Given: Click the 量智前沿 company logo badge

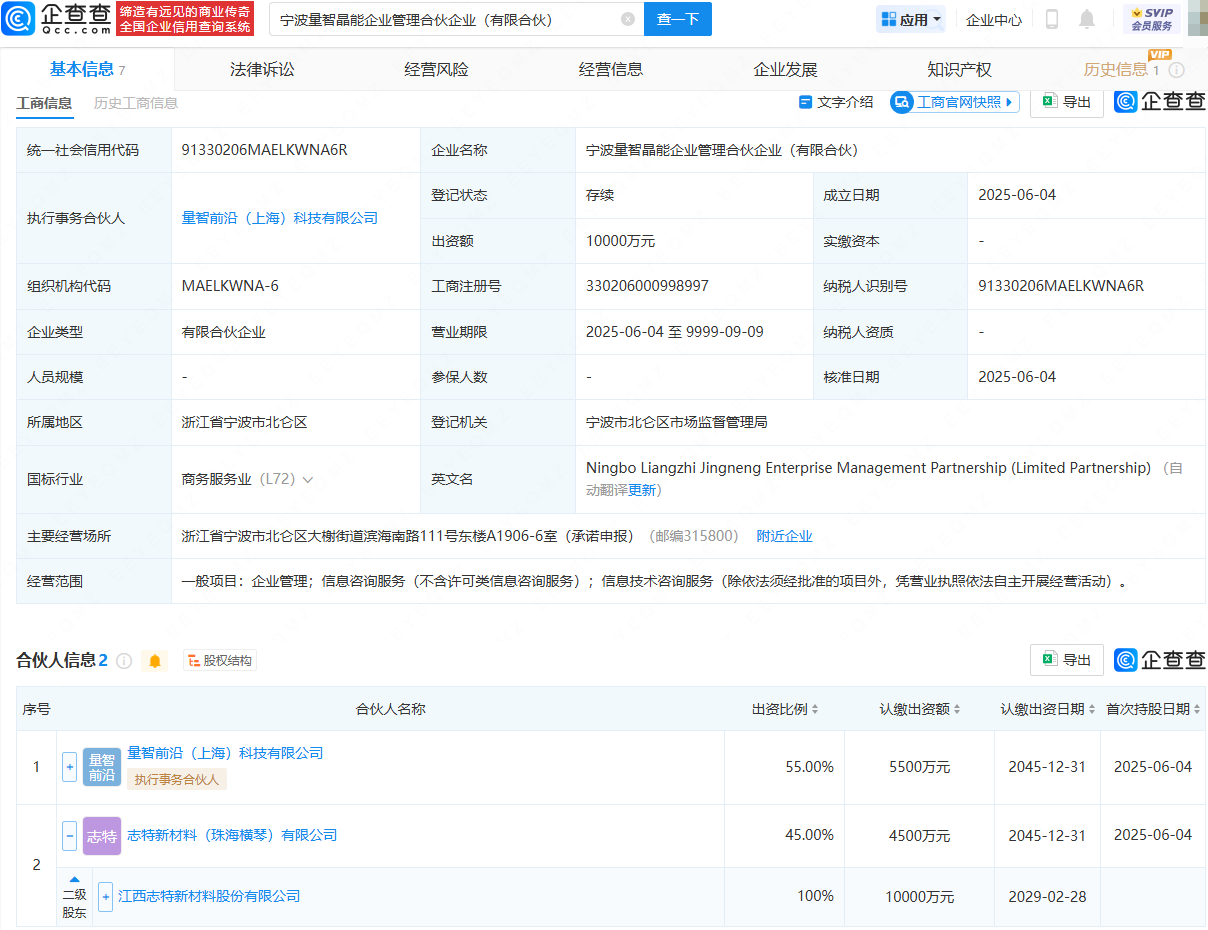Looking at the screenshot, I should (x=101, y=767).
